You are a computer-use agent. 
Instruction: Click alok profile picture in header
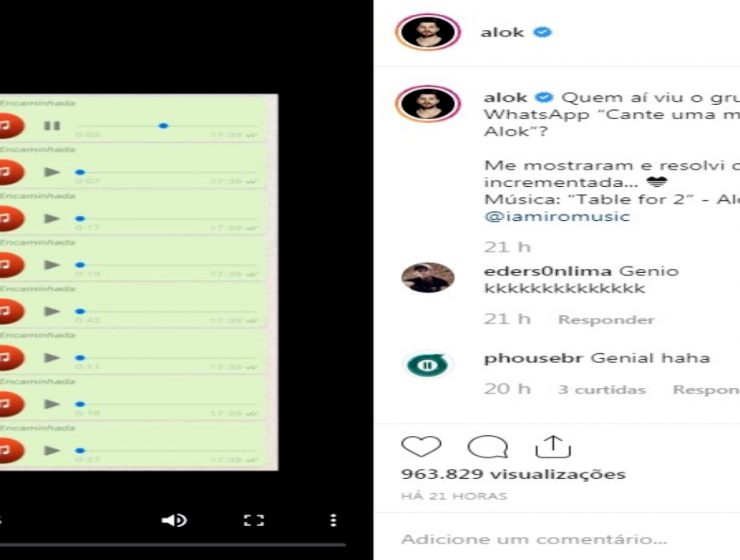[427, 32]
